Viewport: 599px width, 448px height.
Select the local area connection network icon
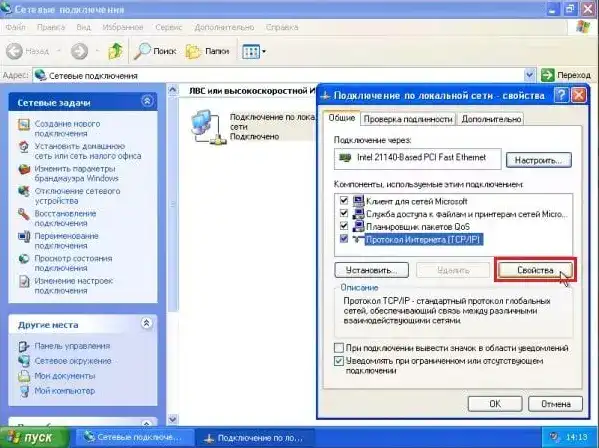click(x=208, y=128)
